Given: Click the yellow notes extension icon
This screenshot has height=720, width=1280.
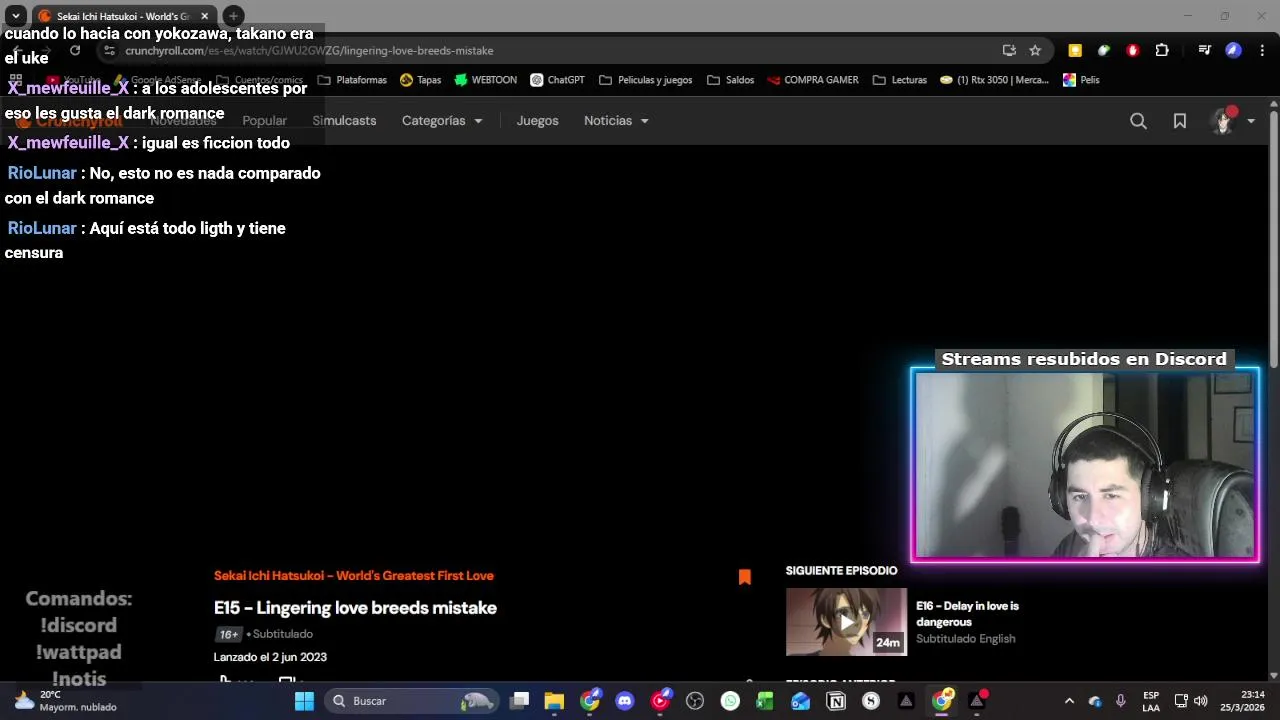Looking at the screenshot, I should tap(1075, 50).
